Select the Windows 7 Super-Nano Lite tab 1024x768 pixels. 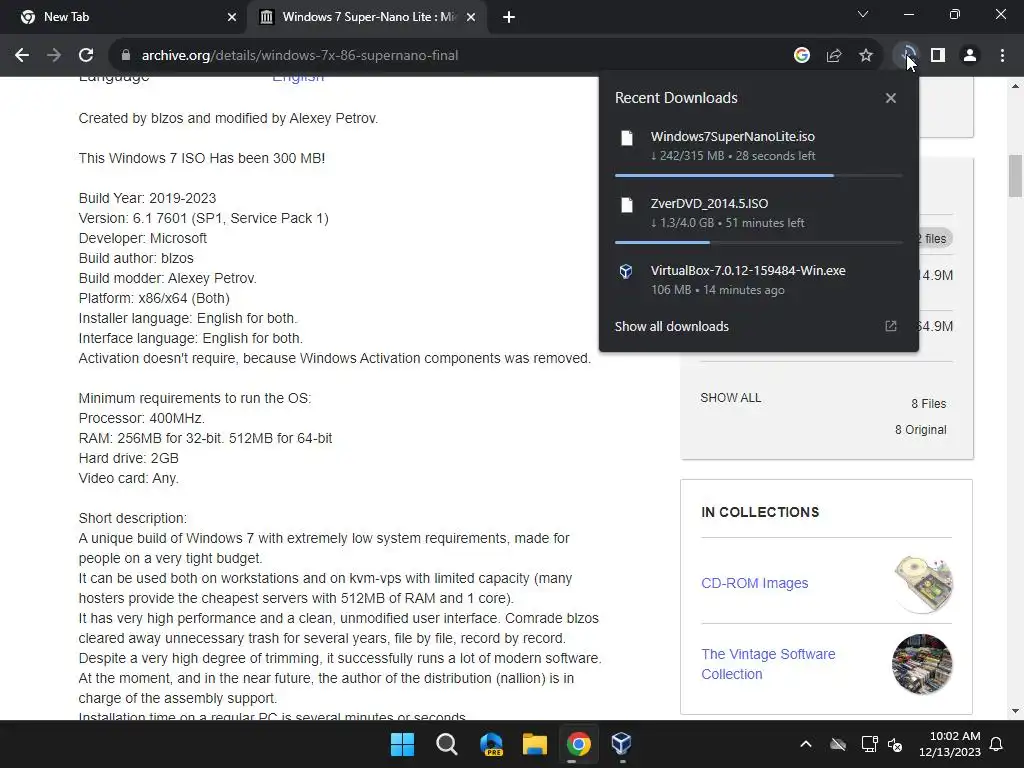[368, 17]
